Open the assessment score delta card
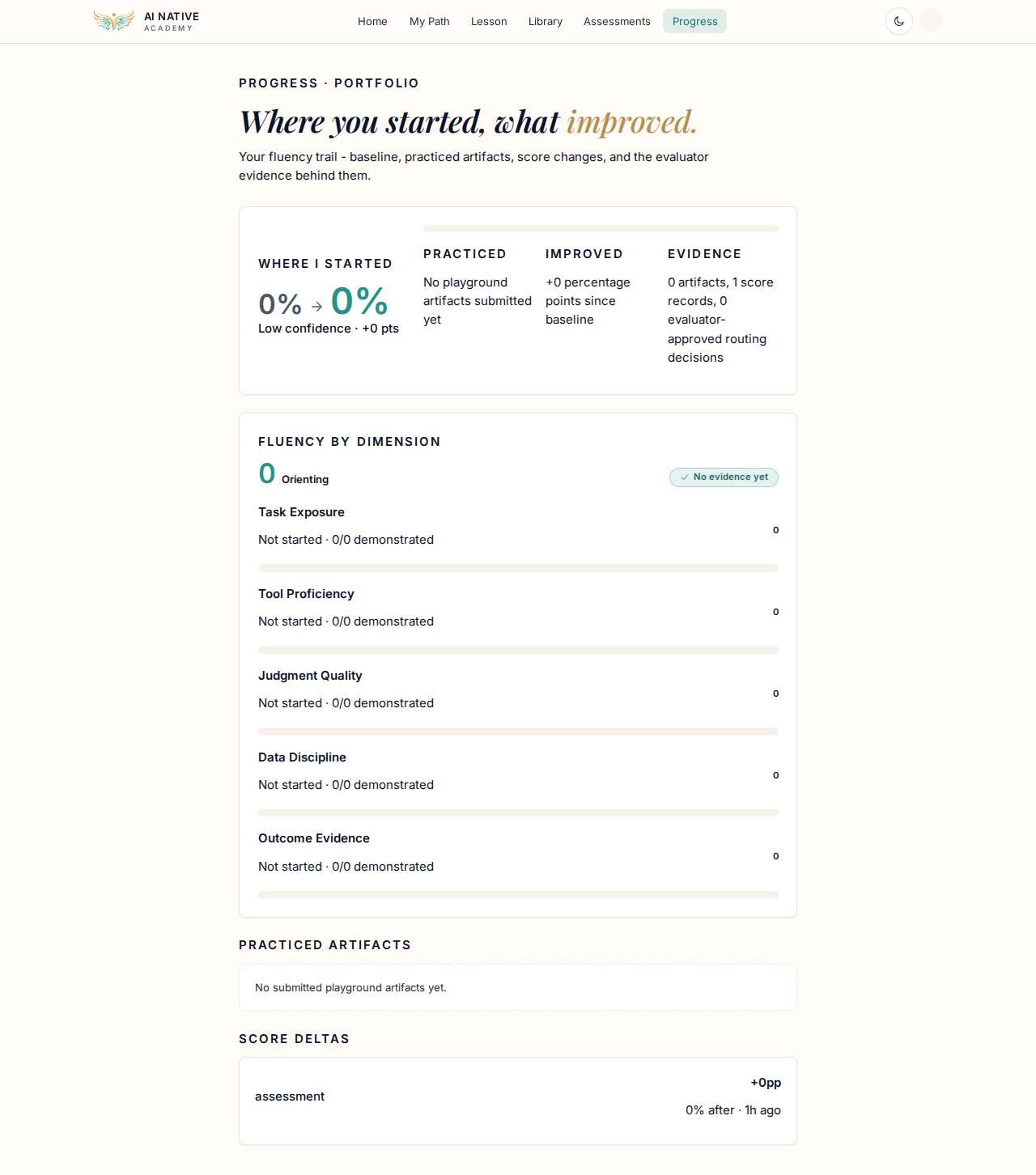This screenshot has width=1036, height=1175. click(518, 1101)
